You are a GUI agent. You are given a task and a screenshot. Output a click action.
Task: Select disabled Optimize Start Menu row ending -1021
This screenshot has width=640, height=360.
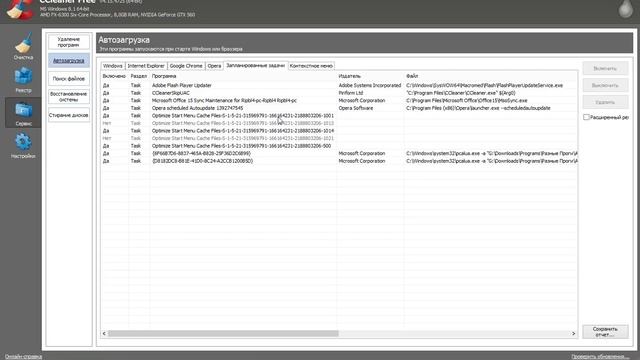click(x=339, y=138)
